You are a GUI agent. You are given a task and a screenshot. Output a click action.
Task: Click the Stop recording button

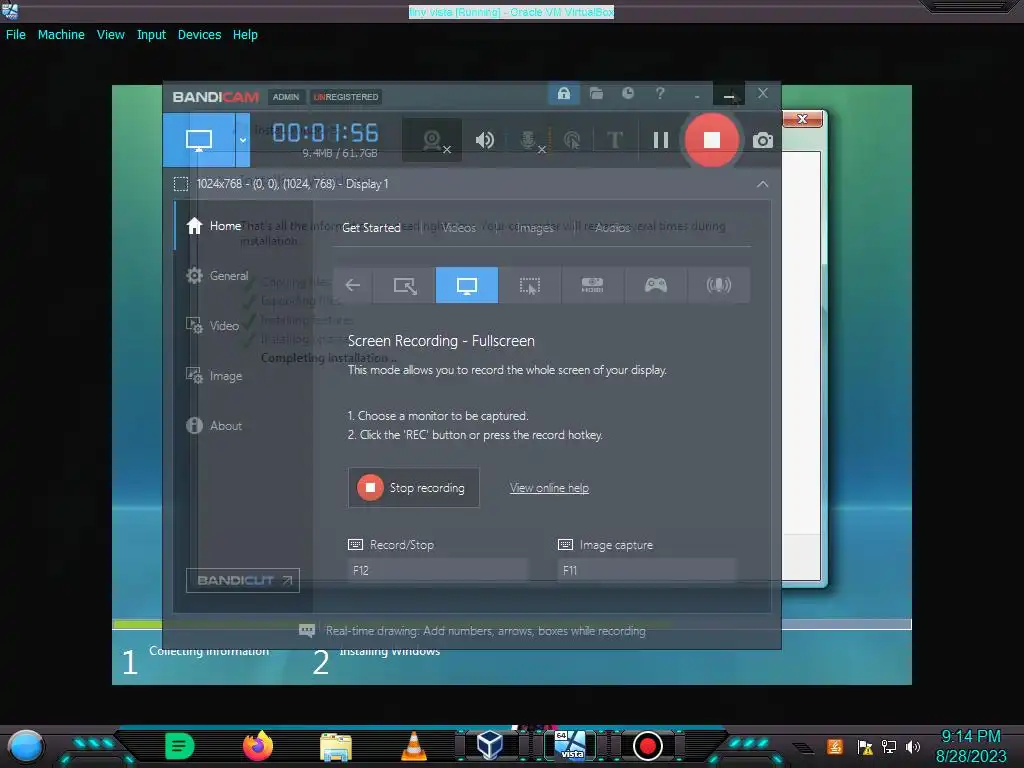(413, 488)
